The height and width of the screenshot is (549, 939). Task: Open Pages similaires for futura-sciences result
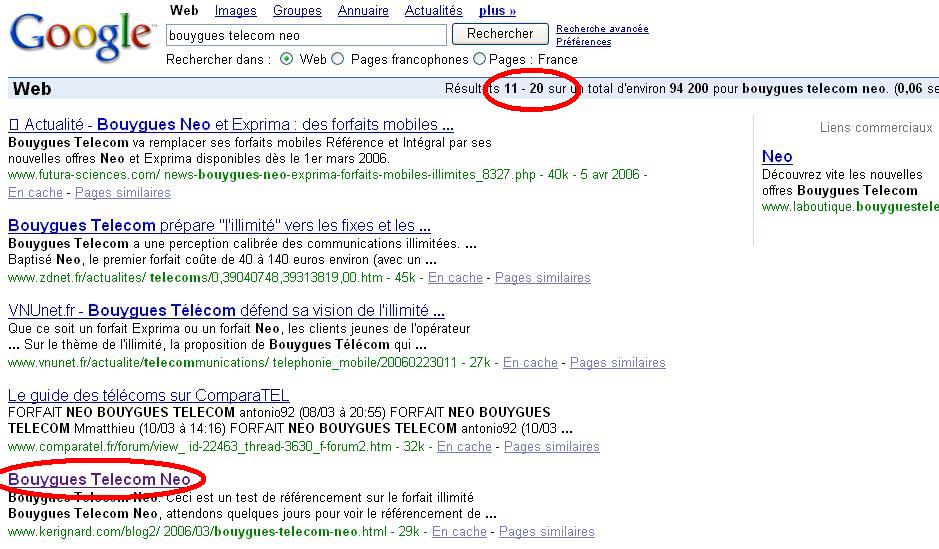coord(123,193)
